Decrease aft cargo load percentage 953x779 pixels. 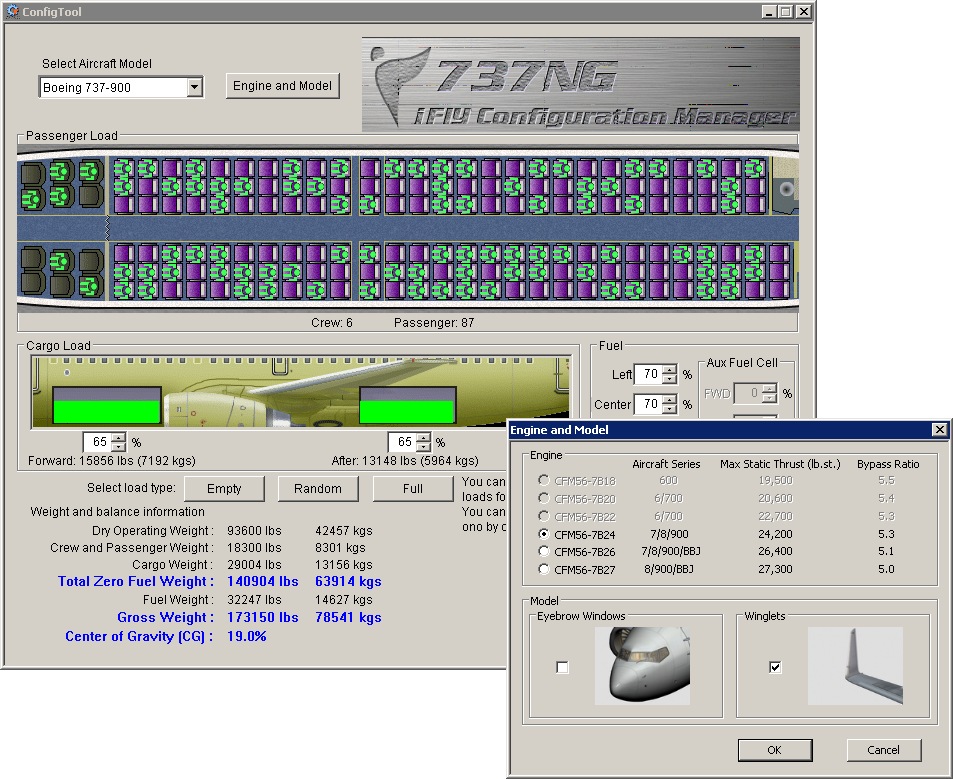point(424,447)
